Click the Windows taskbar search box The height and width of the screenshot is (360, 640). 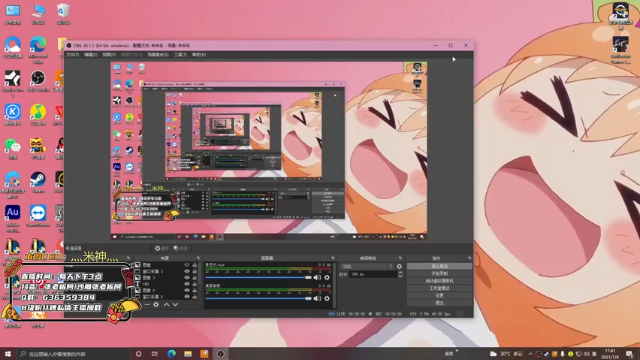pyautogui.click(x=73, y=353)
